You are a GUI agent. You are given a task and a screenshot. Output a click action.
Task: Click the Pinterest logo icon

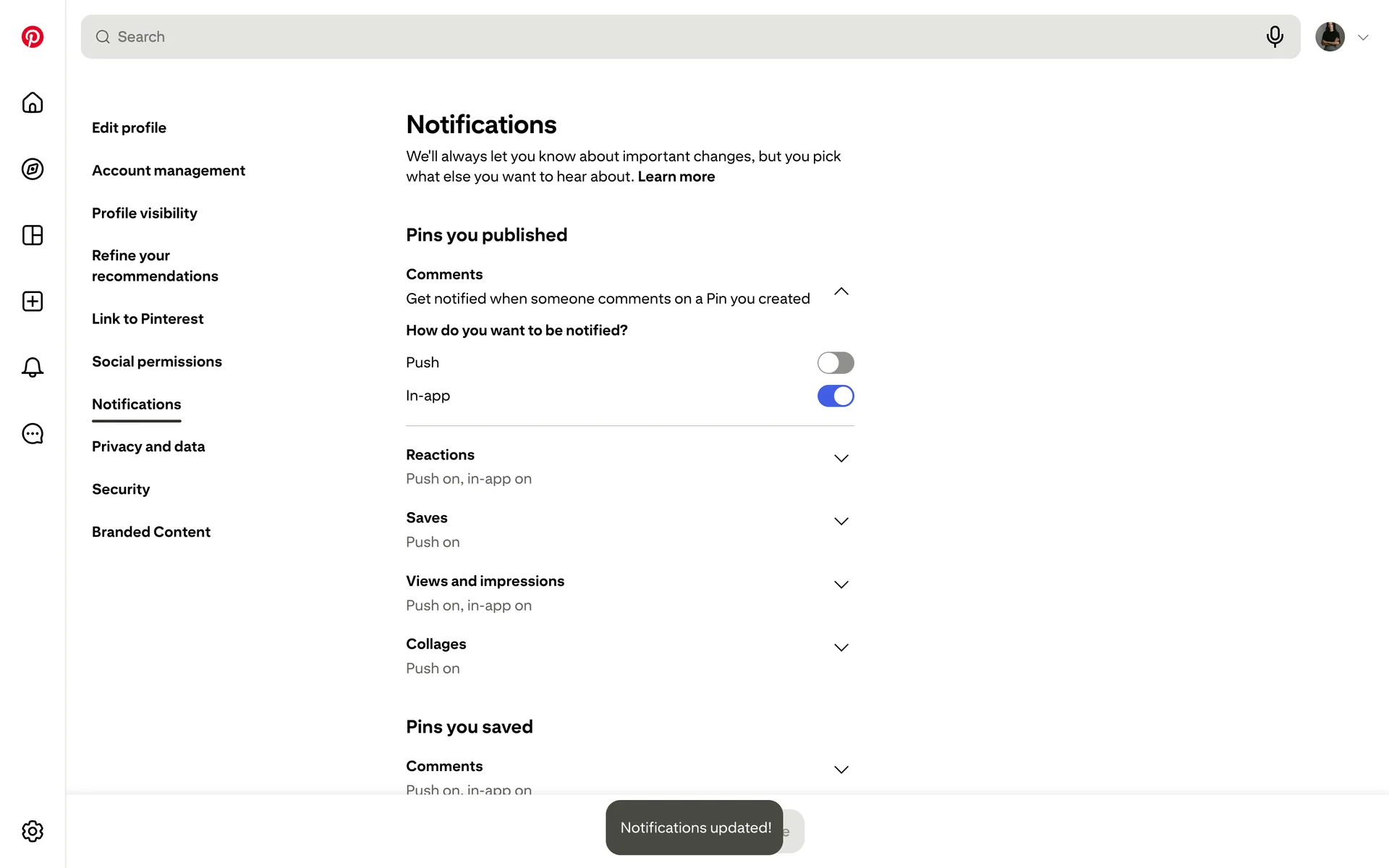[x=33, y=37]
